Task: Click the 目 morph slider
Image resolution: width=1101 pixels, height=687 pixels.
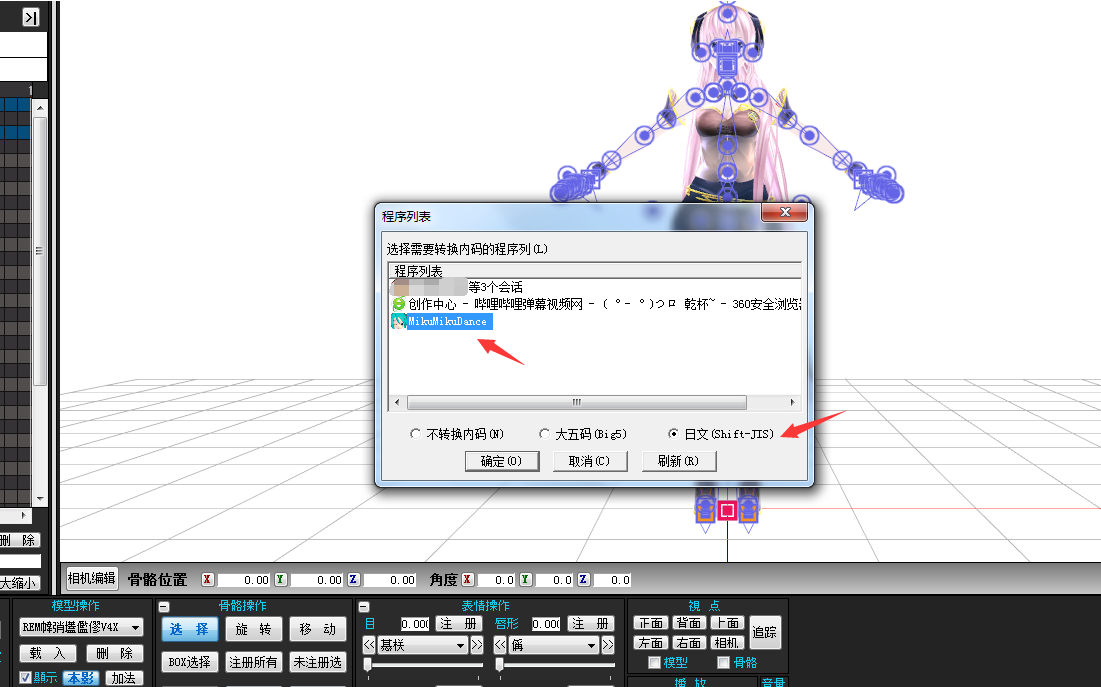Action: point(367,664)
